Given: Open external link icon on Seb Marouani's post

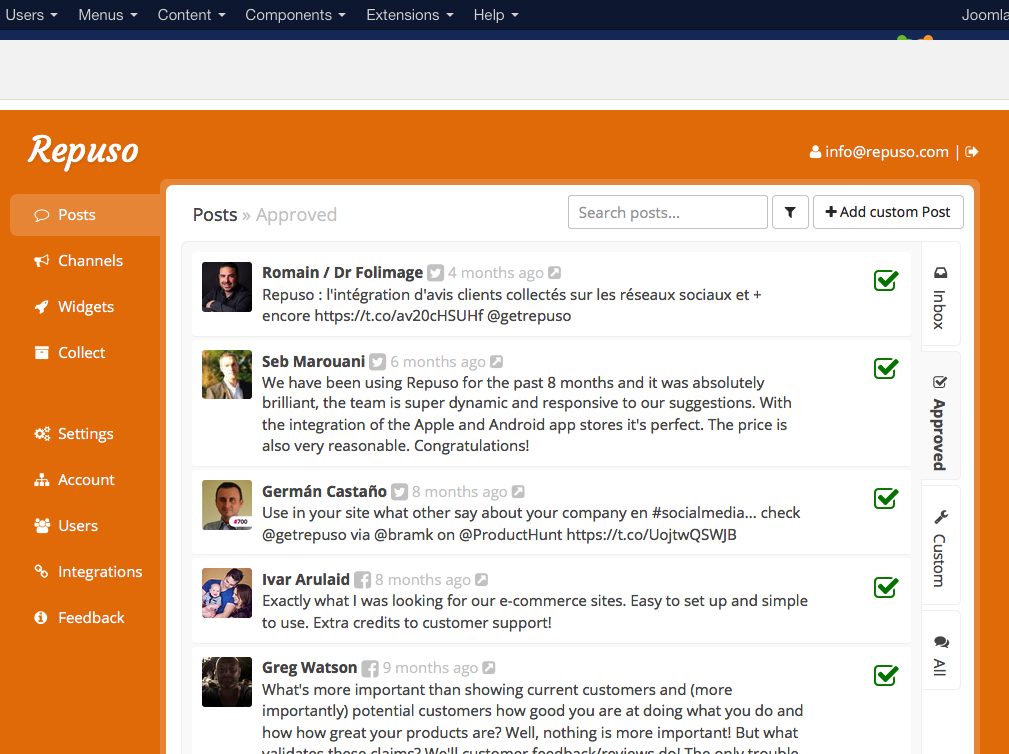Looking at the screenshot, I should 496,362.
